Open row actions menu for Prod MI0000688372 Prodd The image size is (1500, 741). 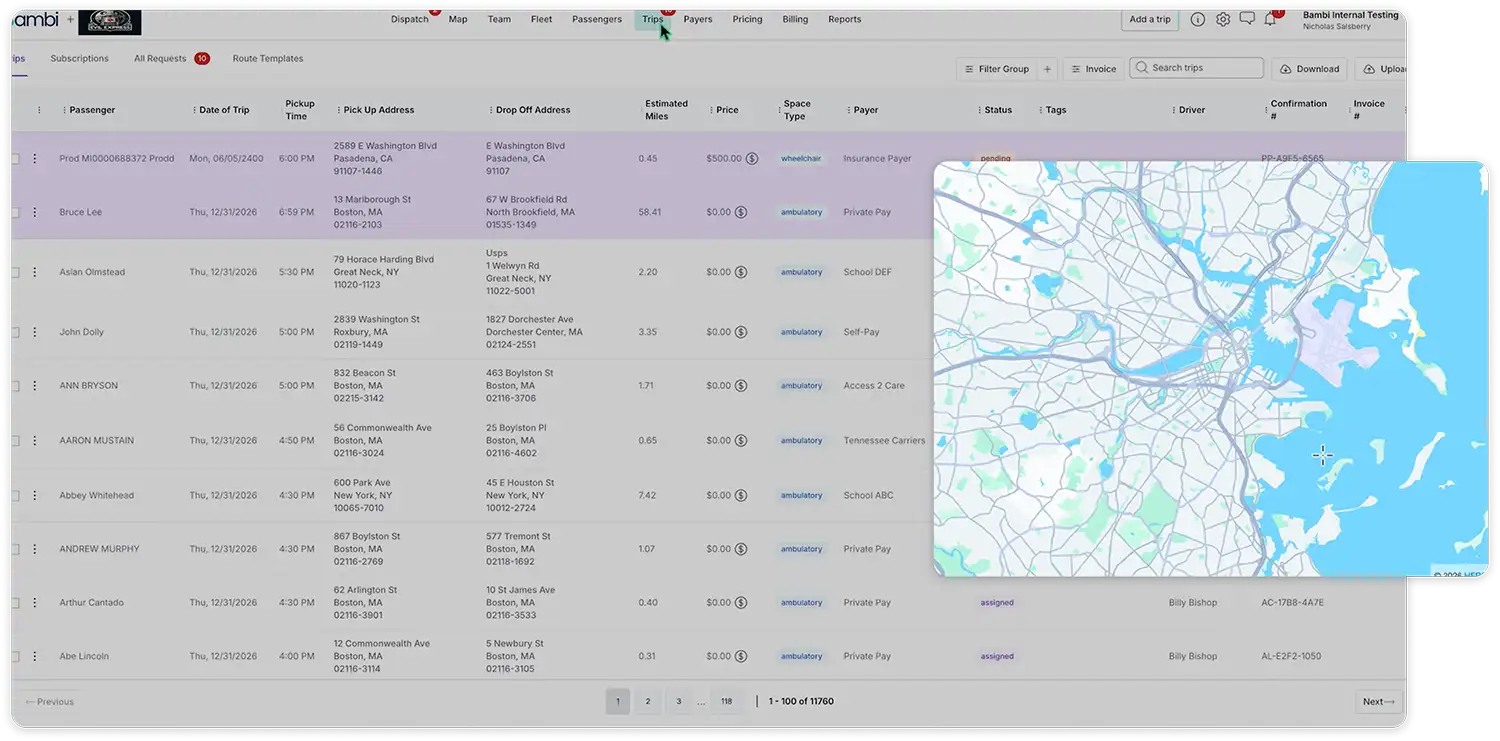coord(34,158)
